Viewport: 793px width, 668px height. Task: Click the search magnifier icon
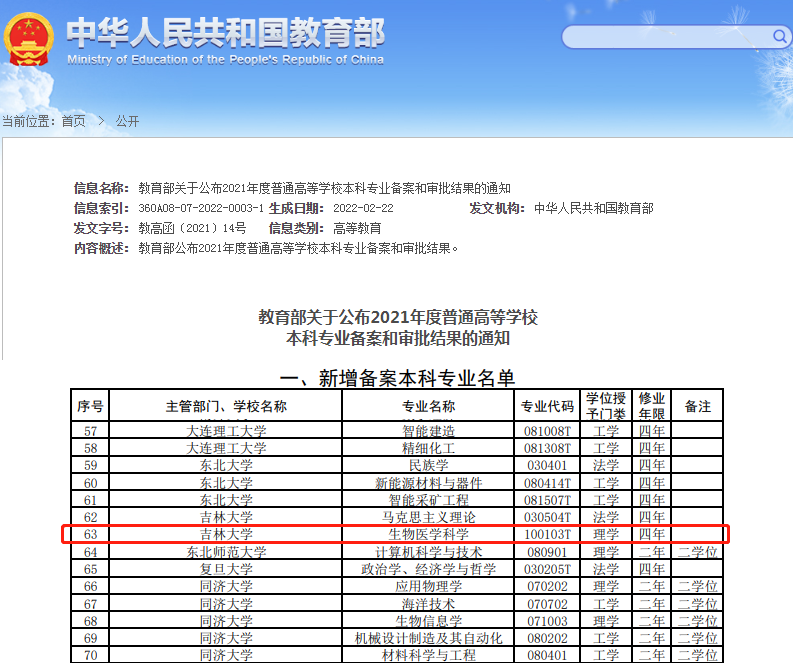point(779,36)
